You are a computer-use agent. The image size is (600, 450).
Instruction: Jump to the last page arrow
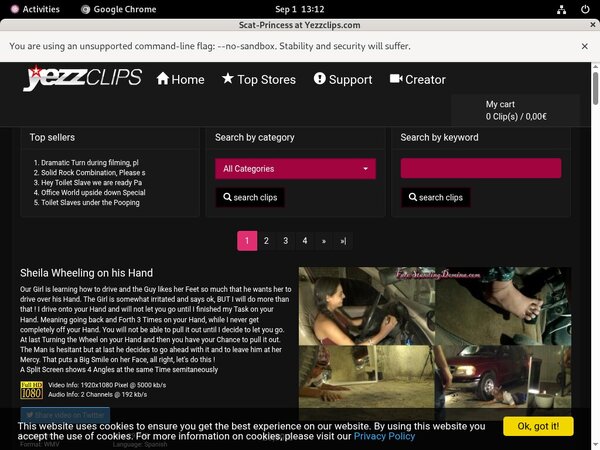[343, 241]
